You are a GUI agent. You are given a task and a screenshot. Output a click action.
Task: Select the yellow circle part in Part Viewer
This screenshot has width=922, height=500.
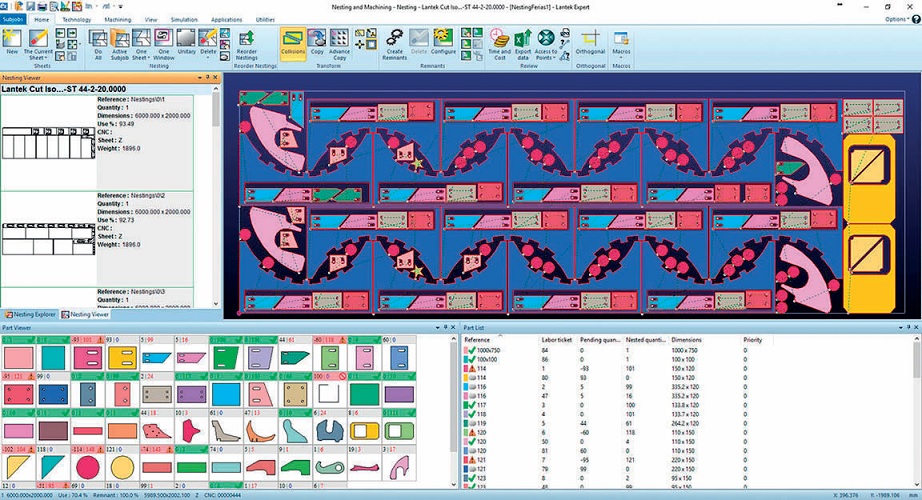[x=122, y=468]
